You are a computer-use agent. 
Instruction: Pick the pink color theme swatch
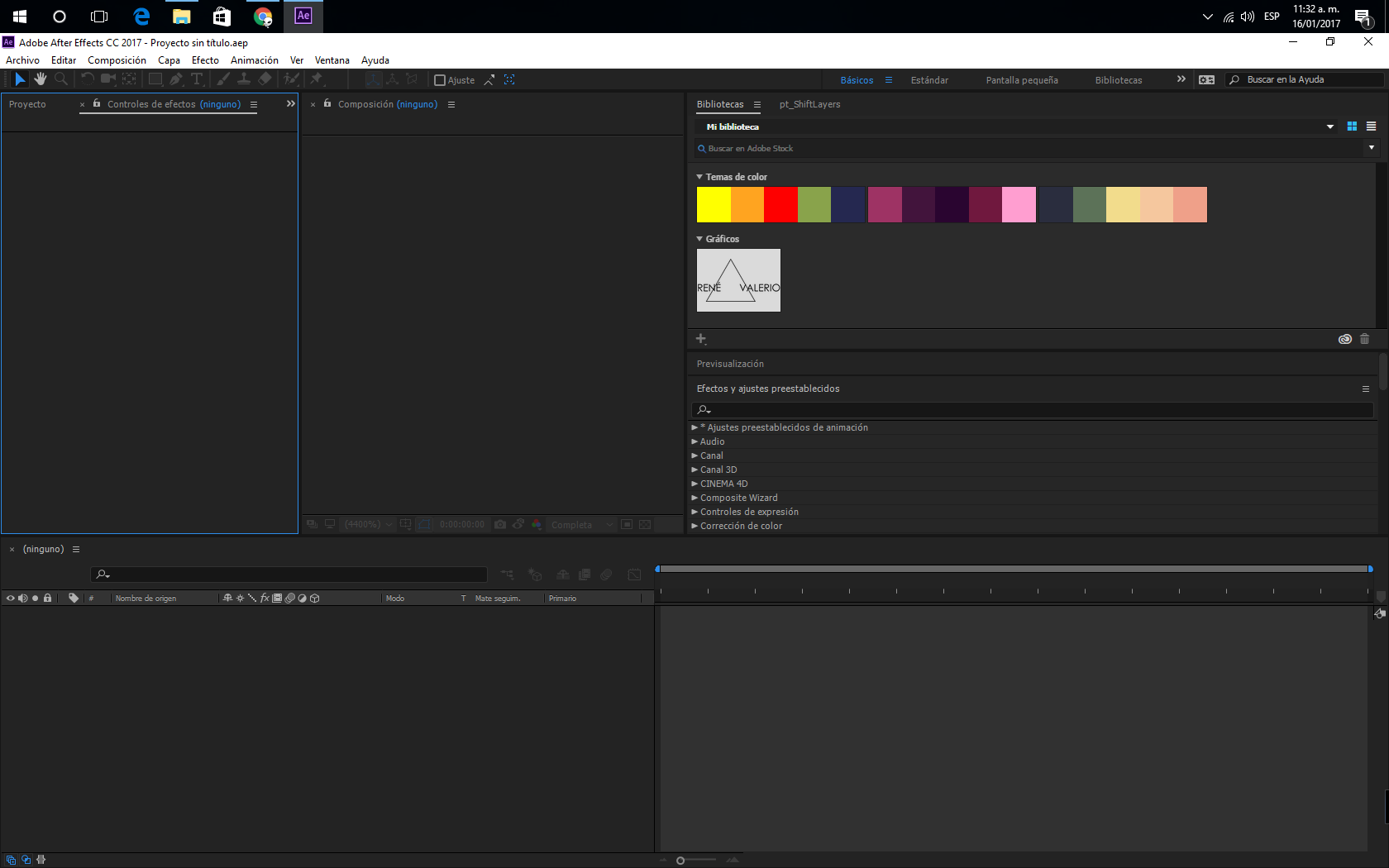(x=1019, y=205)
